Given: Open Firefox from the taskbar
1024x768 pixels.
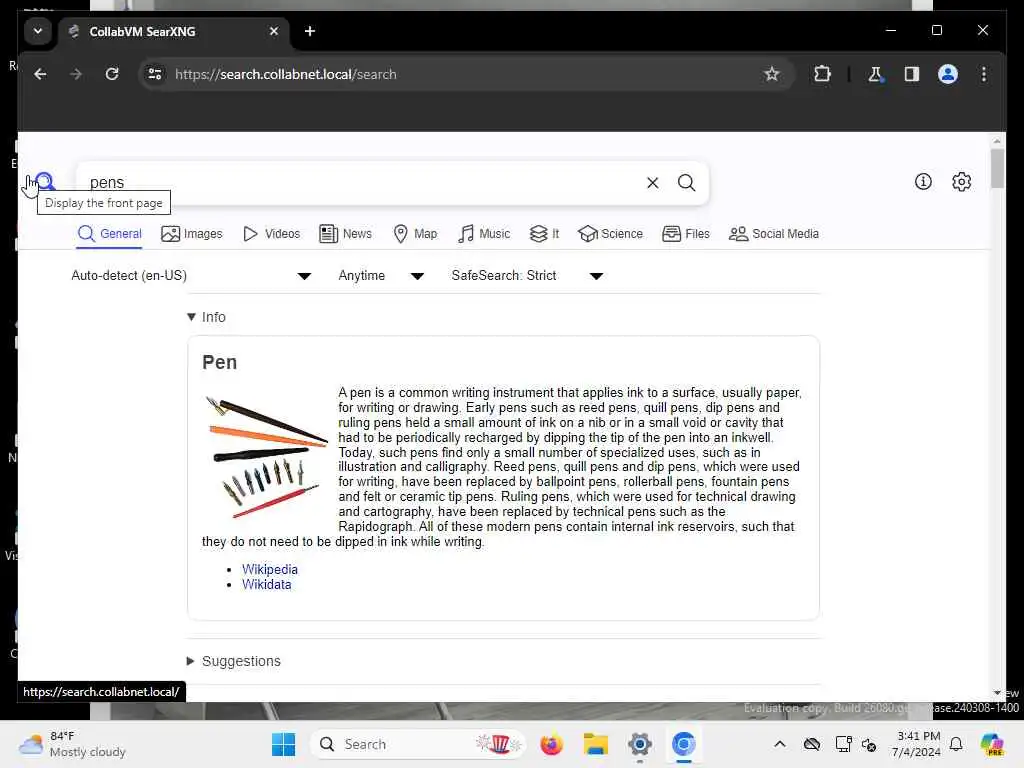Looking at the screenshot, I should [552, 744].
